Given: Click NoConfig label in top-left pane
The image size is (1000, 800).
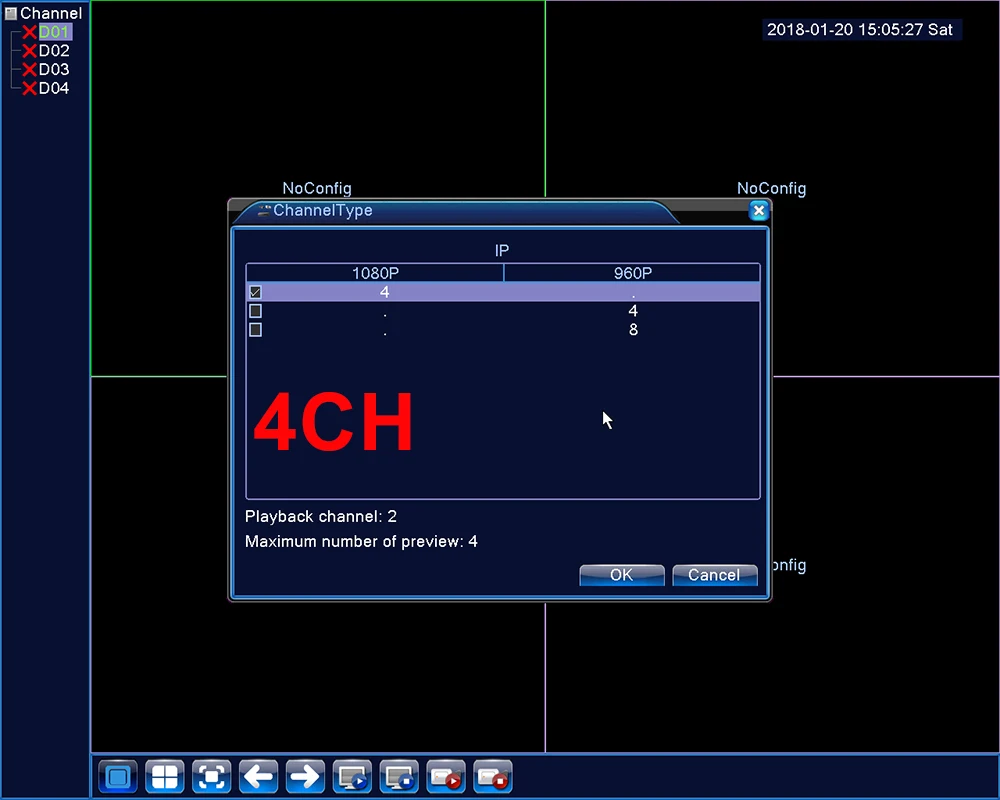Looking at the screenshot, I should coord(317,188).
